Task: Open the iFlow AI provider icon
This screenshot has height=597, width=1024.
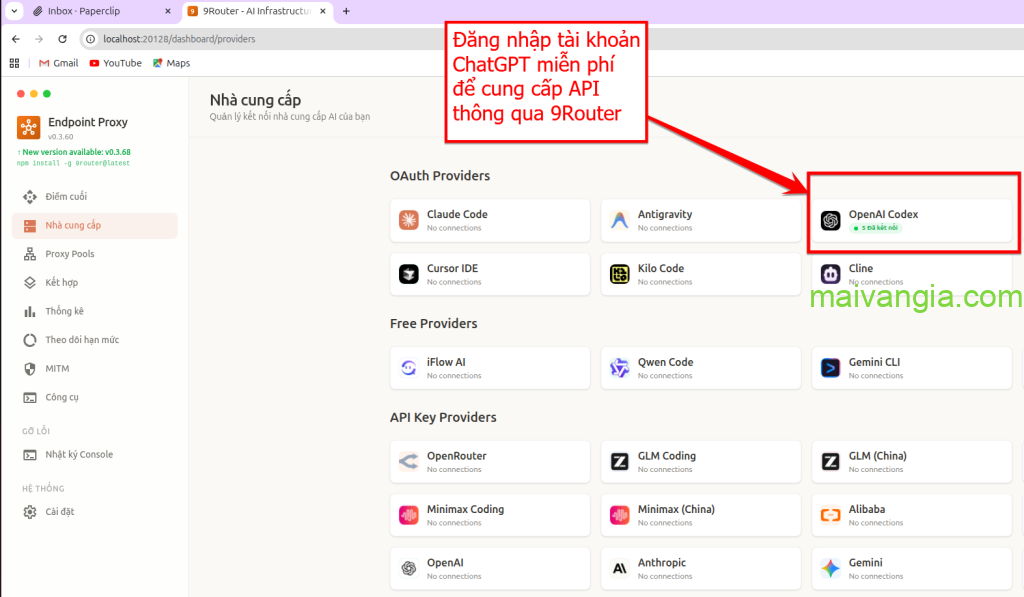Action: (x=408, y=368)
